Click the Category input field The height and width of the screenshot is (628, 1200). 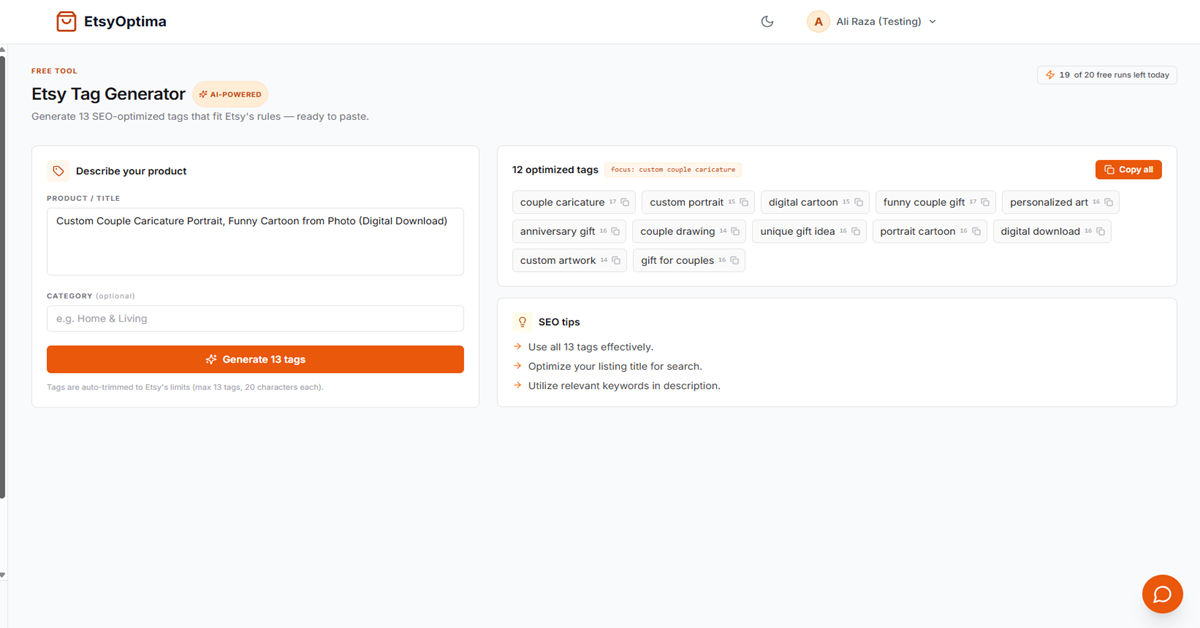pos(255,318)
